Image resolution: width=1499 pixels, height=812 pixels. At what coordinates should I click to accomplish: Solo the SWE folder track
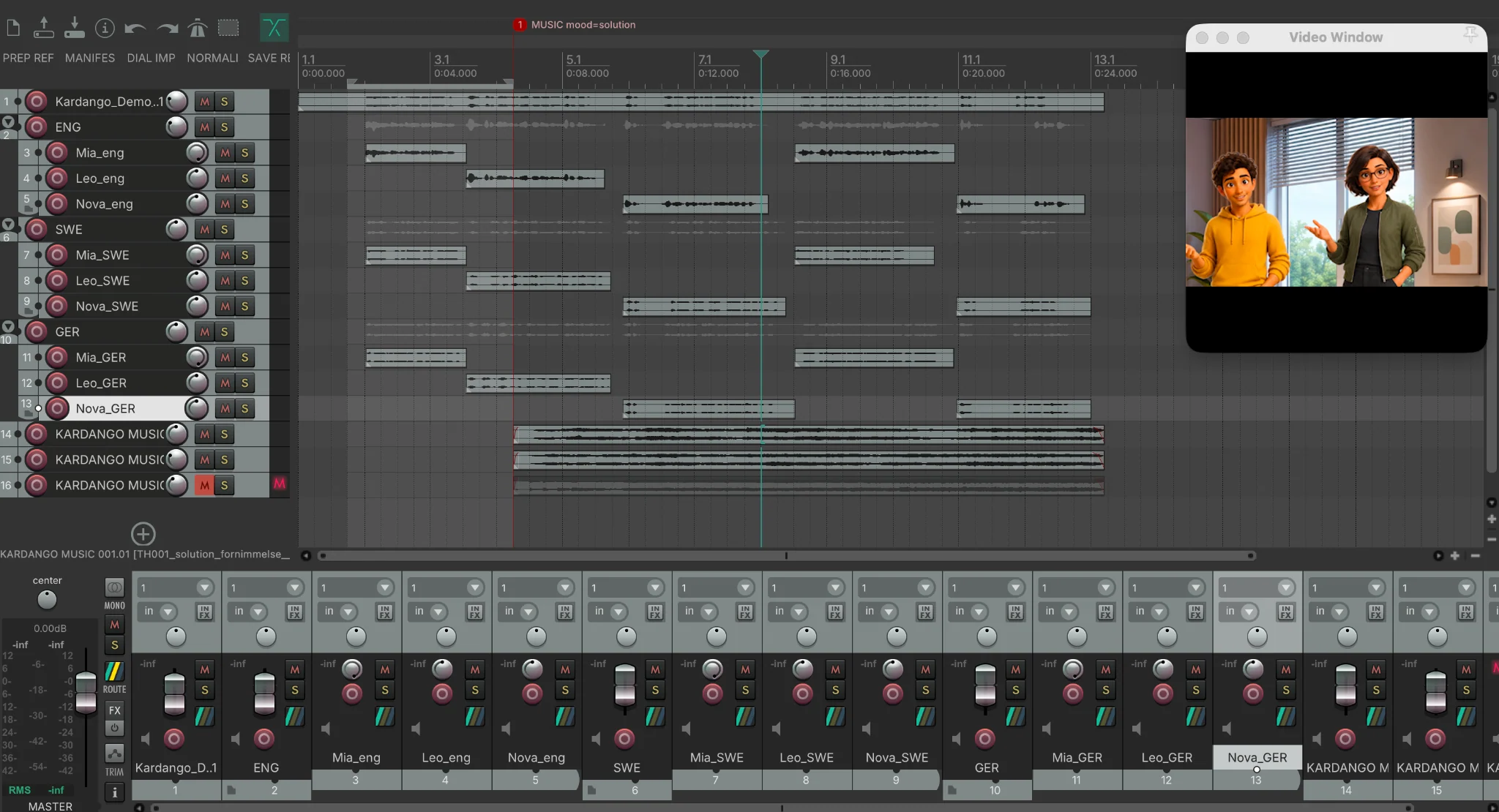pyautogui.click(x=224, y=230)
